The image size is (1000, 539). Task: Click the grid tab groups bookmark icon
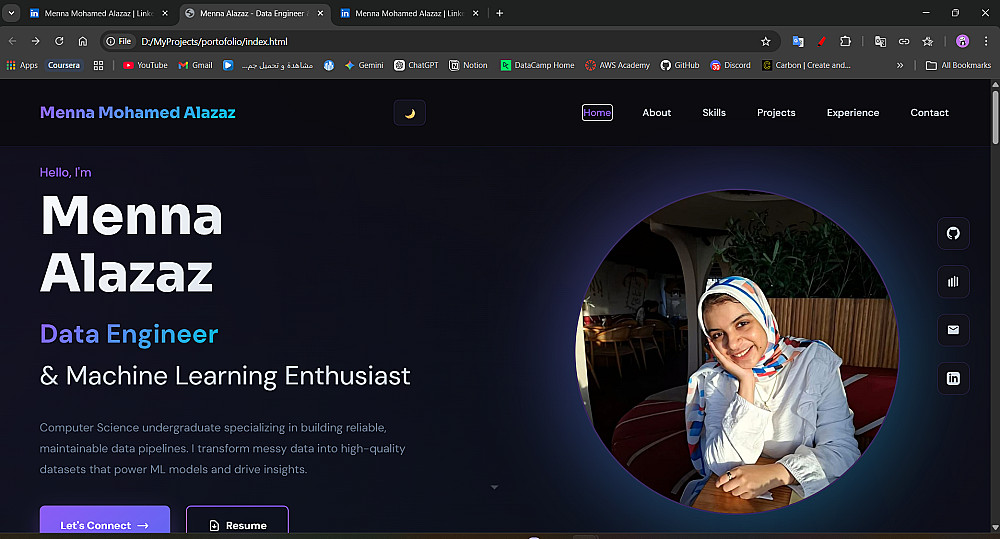coord(98,65)
